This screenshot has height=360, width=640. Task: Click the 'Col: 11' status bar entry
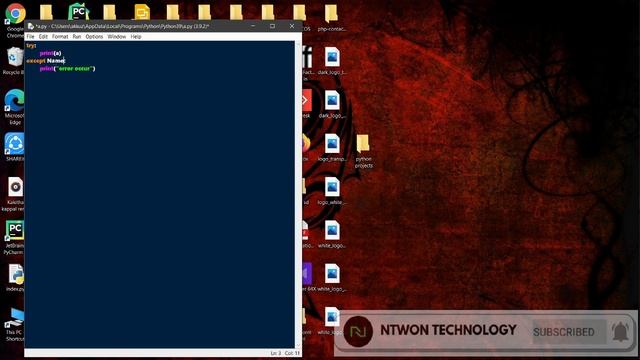coord(292,353)
